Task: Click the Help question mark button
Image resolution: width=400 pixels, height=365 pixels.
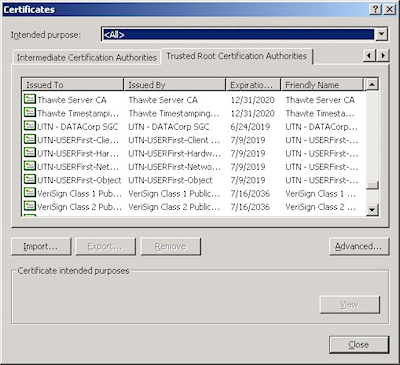Action: click(375, 9)
